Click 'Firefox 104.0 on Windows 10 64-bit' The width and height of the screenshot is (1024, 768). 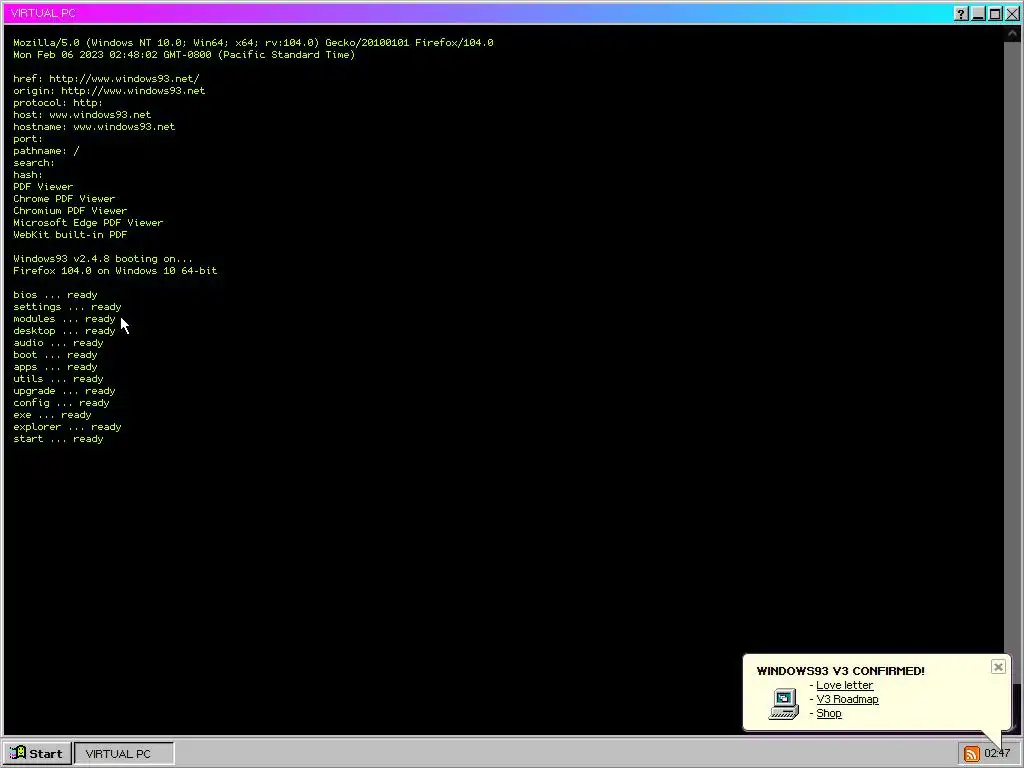(115, 270)
